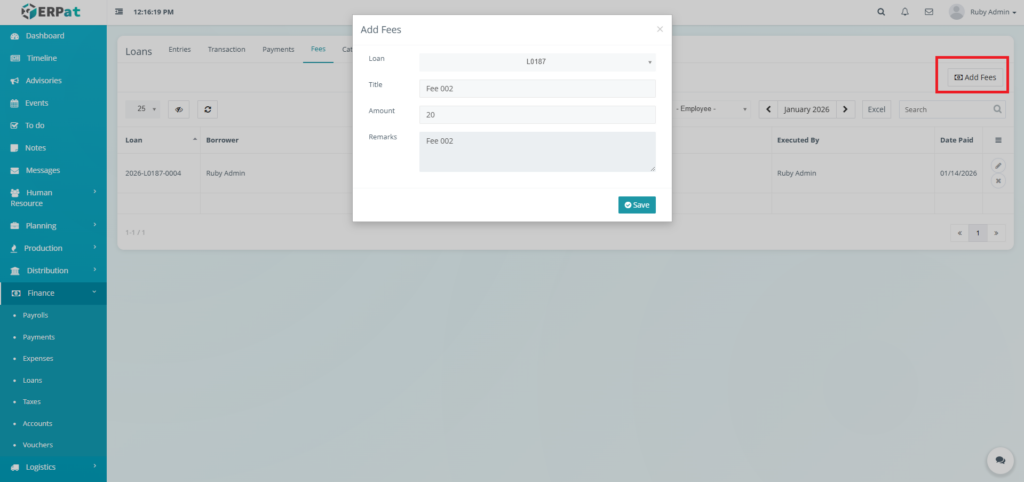Open Payments under Finance in sidebar
The width and height of the screenshot is (1024, 482).
point(39,337)
